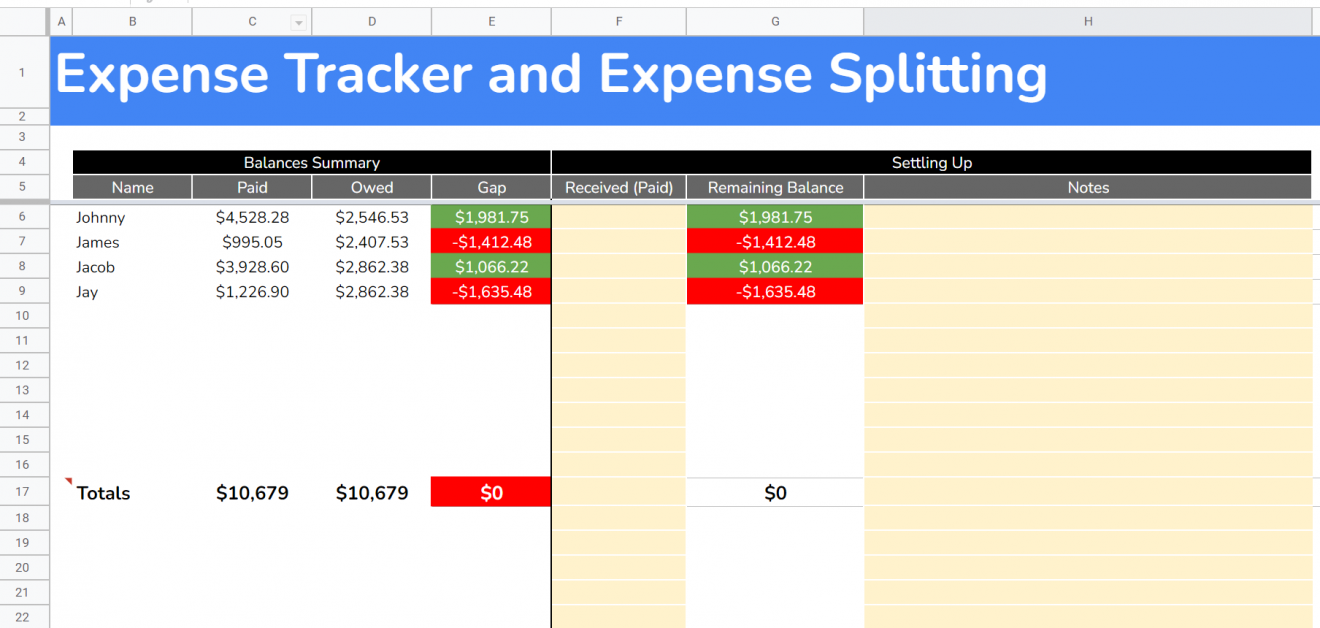Select James's Paid amount of $995.05
The height and width of the screenshot is (628, 1320).
click(252, 242)
